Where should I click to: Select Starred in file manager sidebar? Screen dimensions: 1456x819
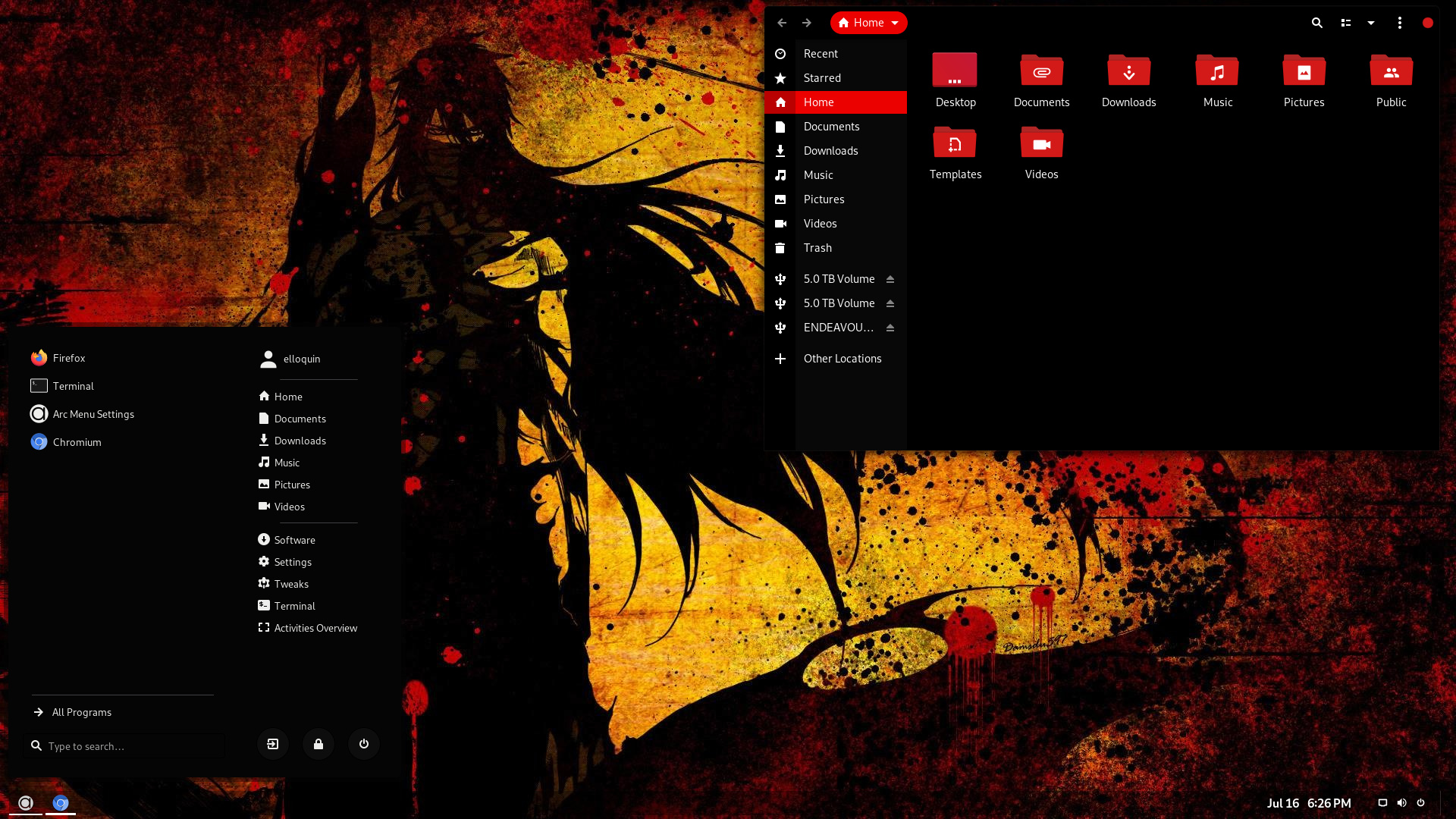pyautogui.click(x=836, y=78)
